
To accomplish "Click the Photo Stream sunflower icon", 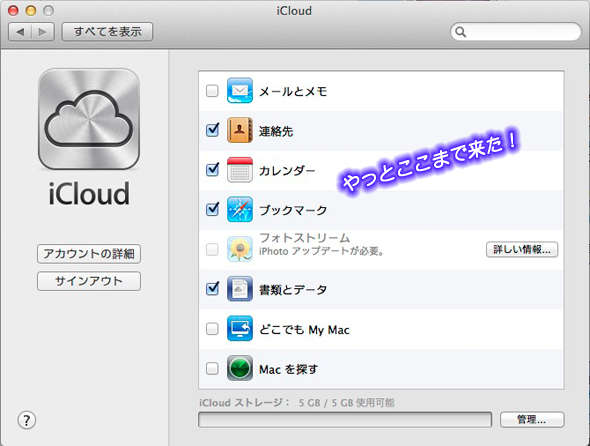I will 240,249.
